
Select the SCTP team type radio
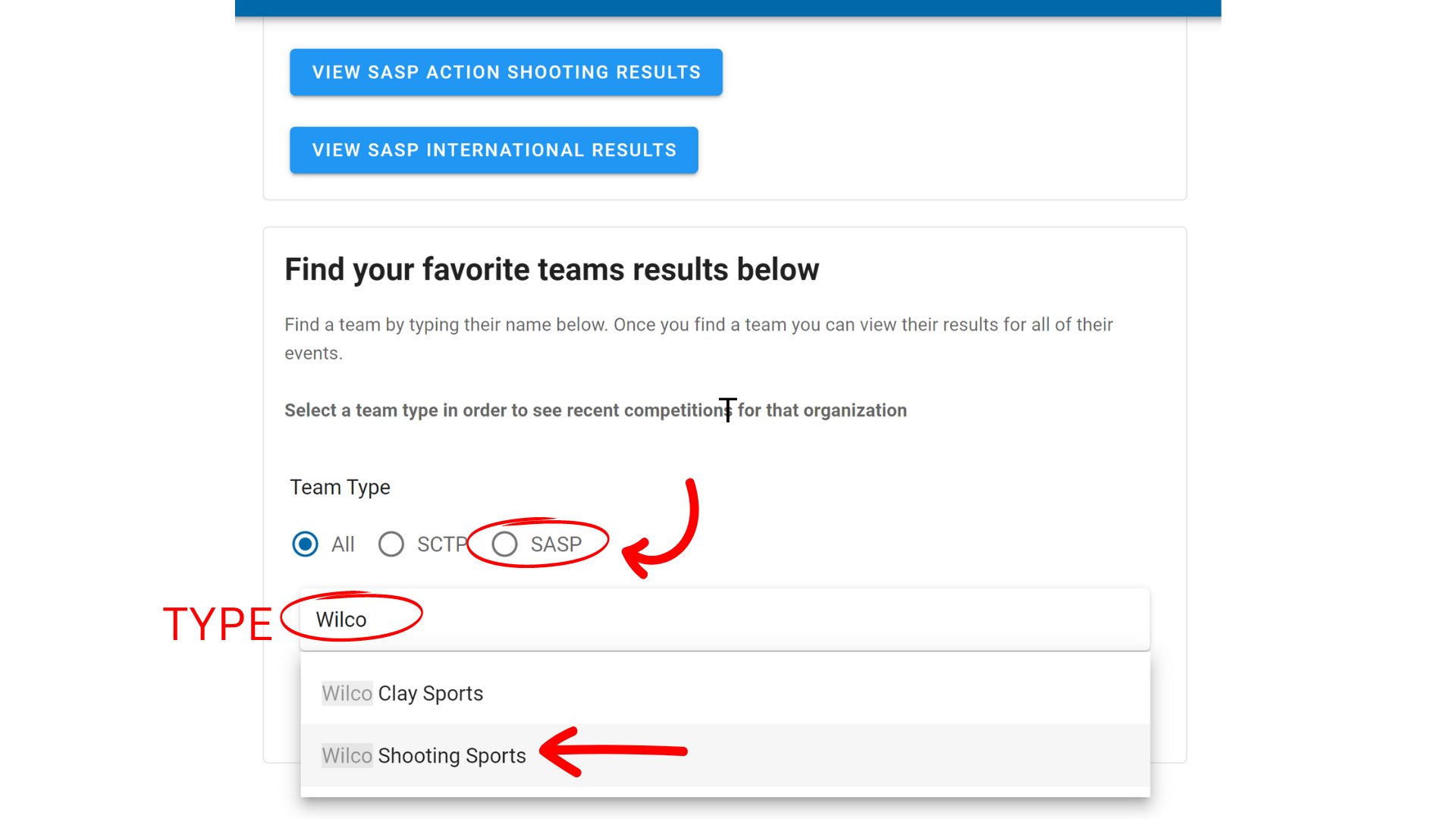click(391, 544)
